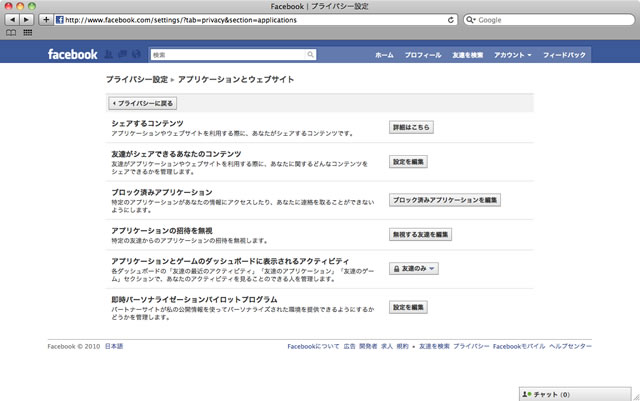Screen dimensions: 640x401
Task: Open the Top Sites grid icon
Action: 28,33
